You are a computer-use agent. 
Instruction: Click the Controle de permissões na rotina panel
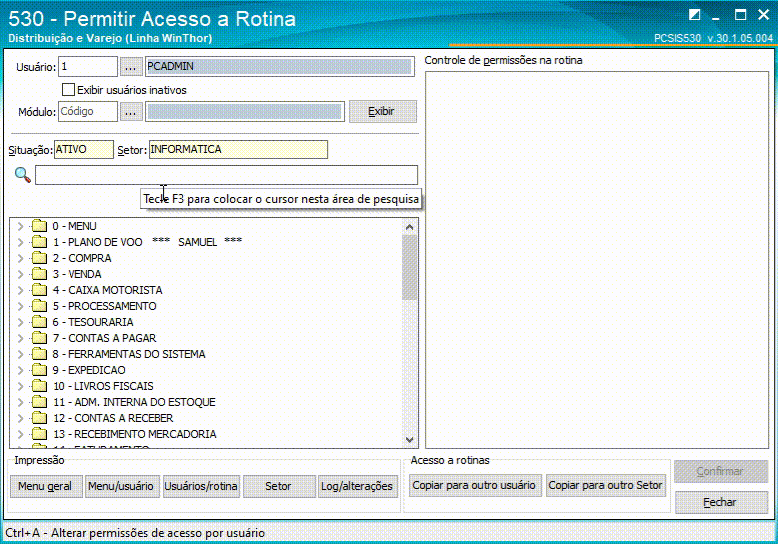597,260
